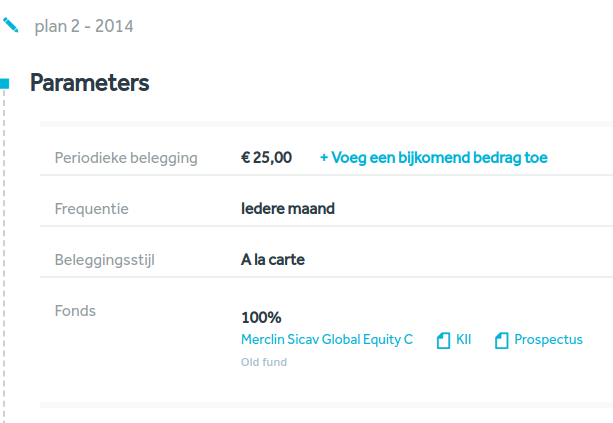The image size is (613, 423).
Task: Open the Prospectus text link
Action: (x=548, y=340)
